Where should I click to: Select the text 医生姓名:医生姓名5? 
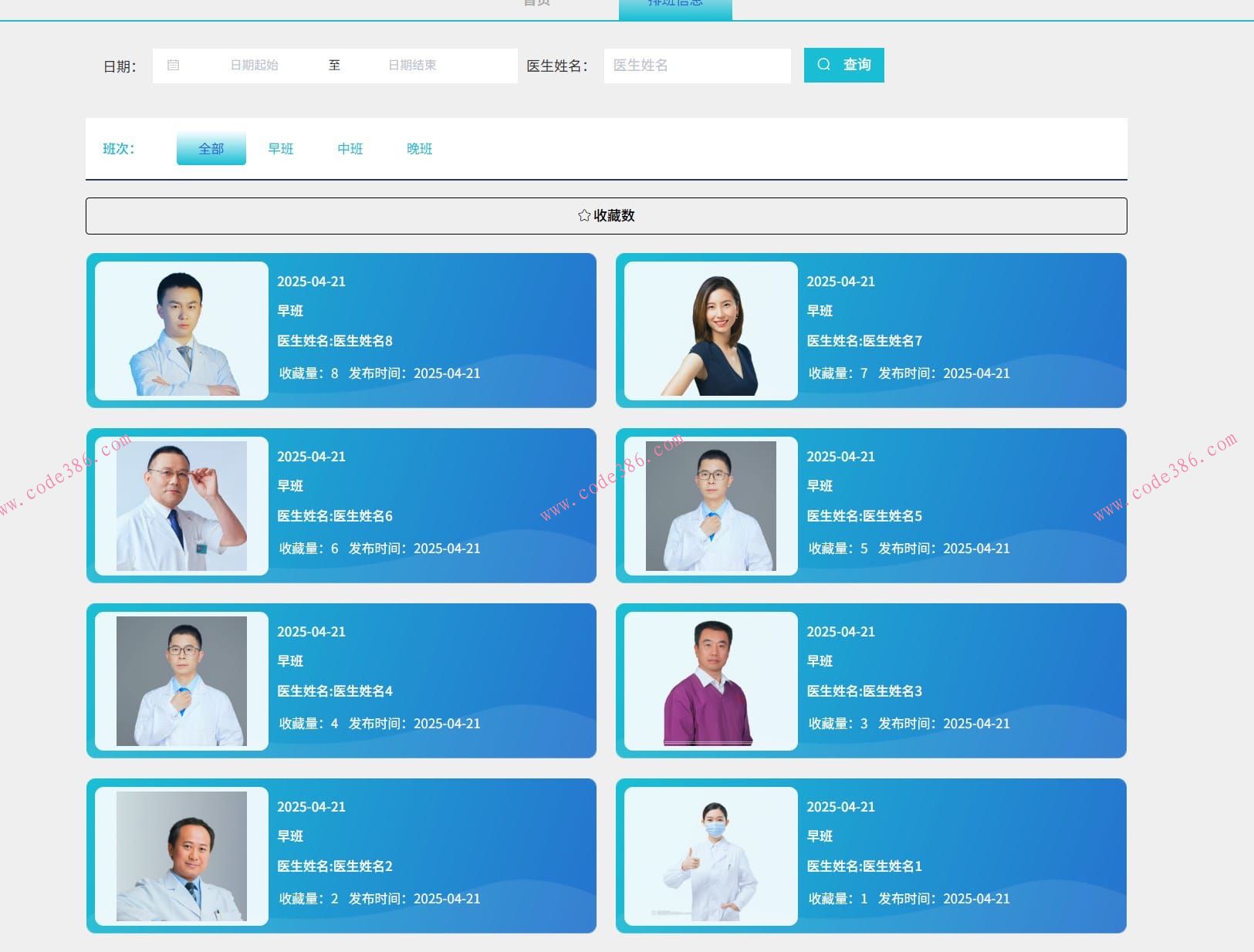tap(864, 516)
